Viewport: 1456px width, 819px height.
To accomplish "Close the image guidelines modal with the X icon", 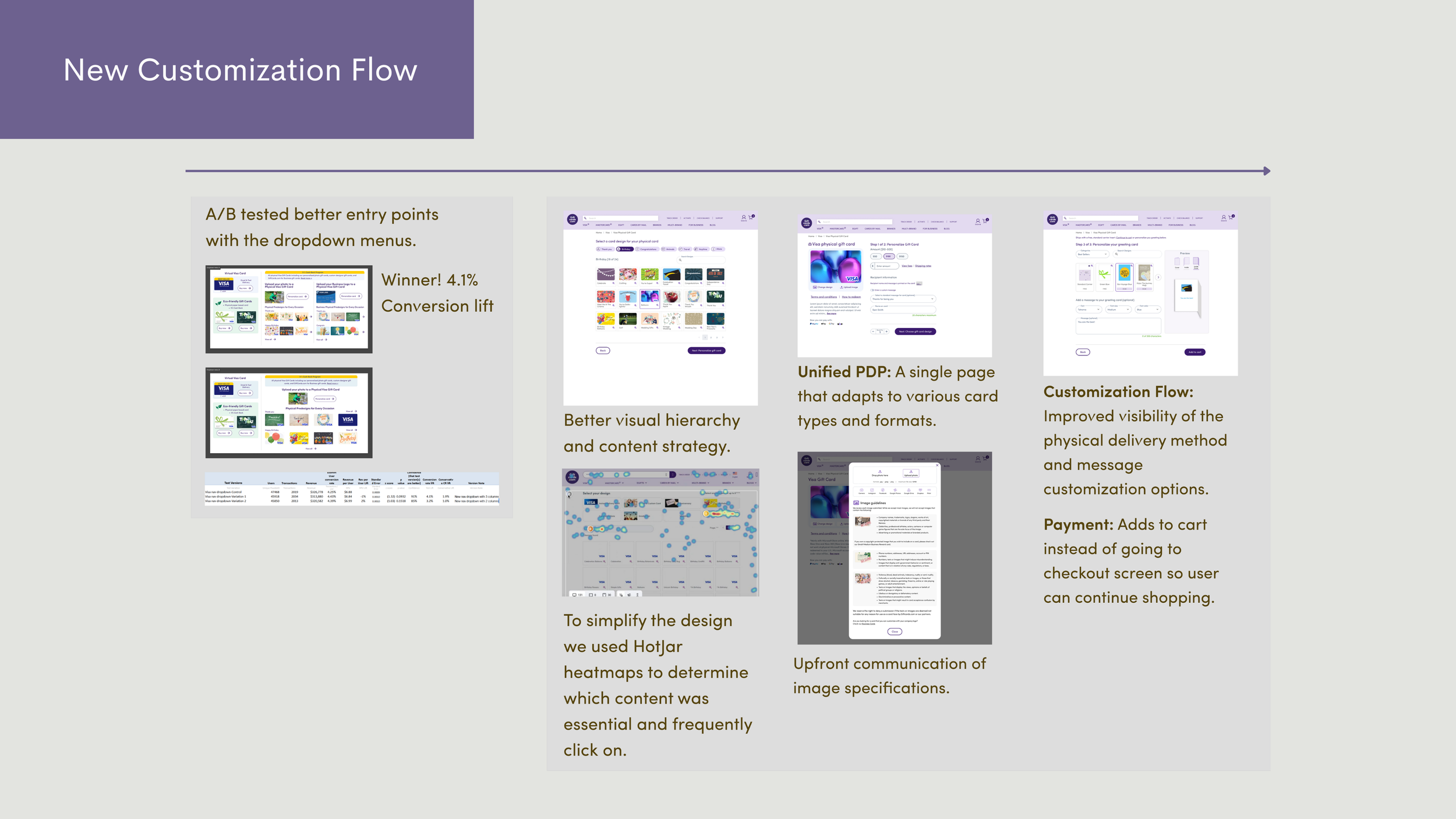I will coord(937,465).
